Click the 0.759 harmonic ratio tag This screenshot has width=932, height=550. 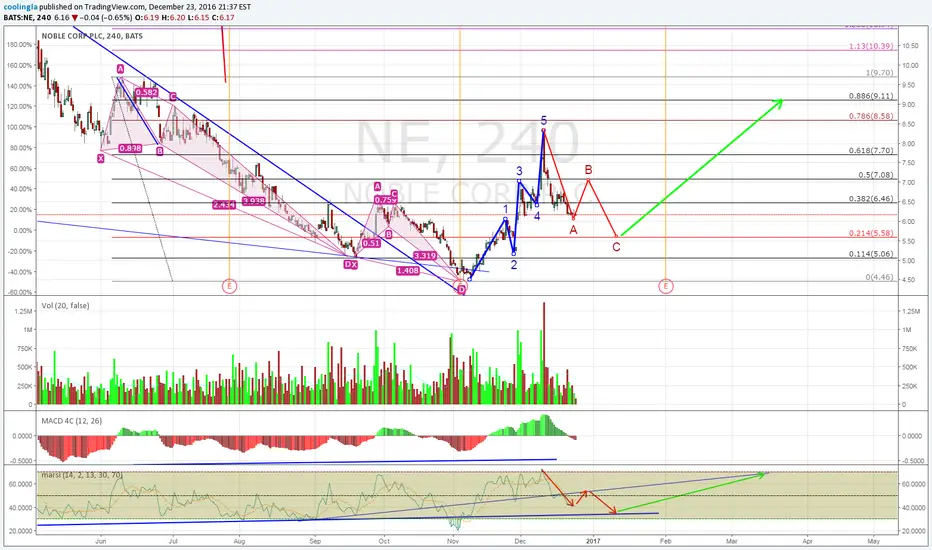[385, 200]
